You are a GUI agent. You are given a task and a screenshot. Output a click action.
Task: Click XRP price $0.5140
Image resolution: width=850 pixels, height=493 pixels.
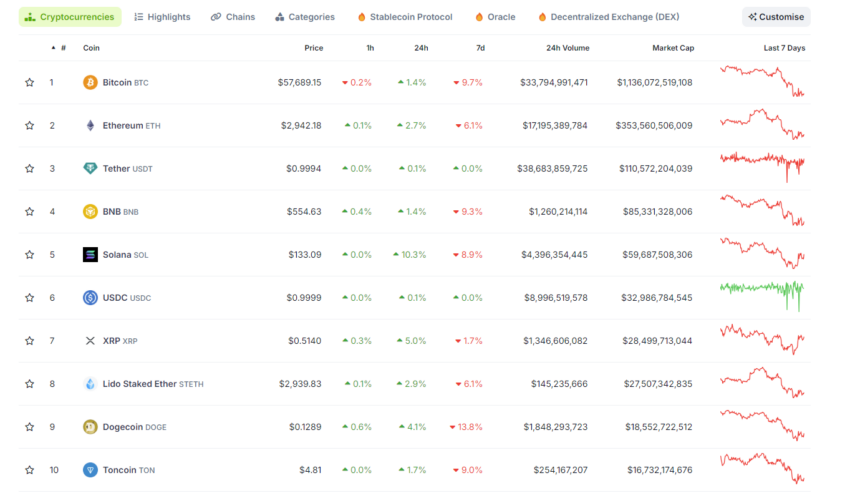305,341
